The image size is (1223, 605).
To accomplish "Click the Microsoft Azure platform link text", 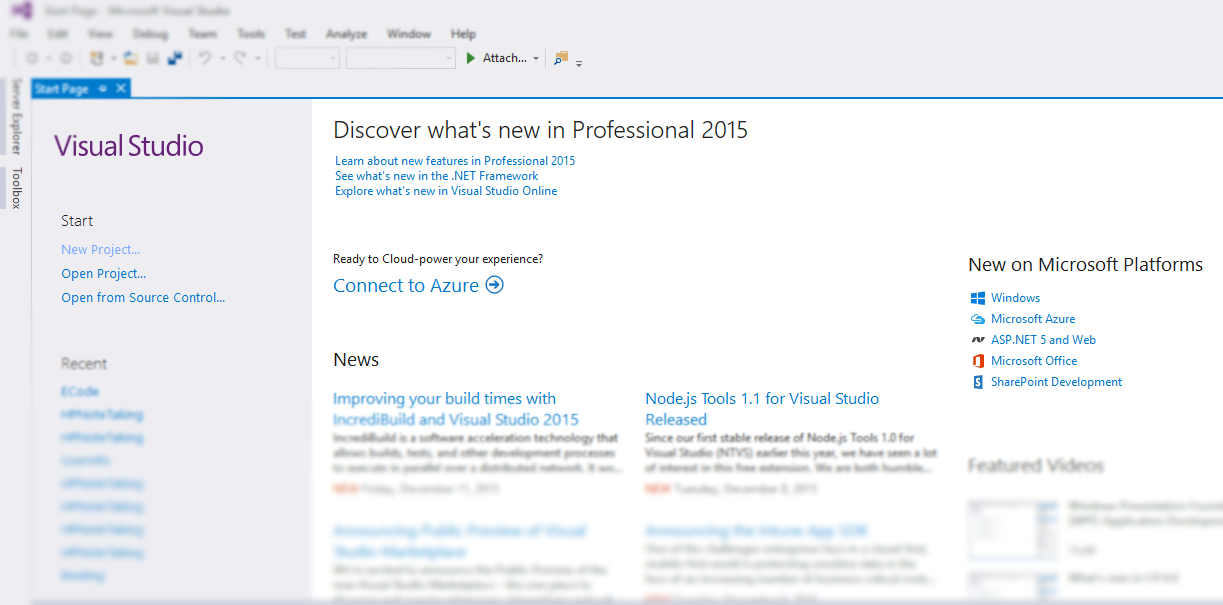I will (1033, 319).
